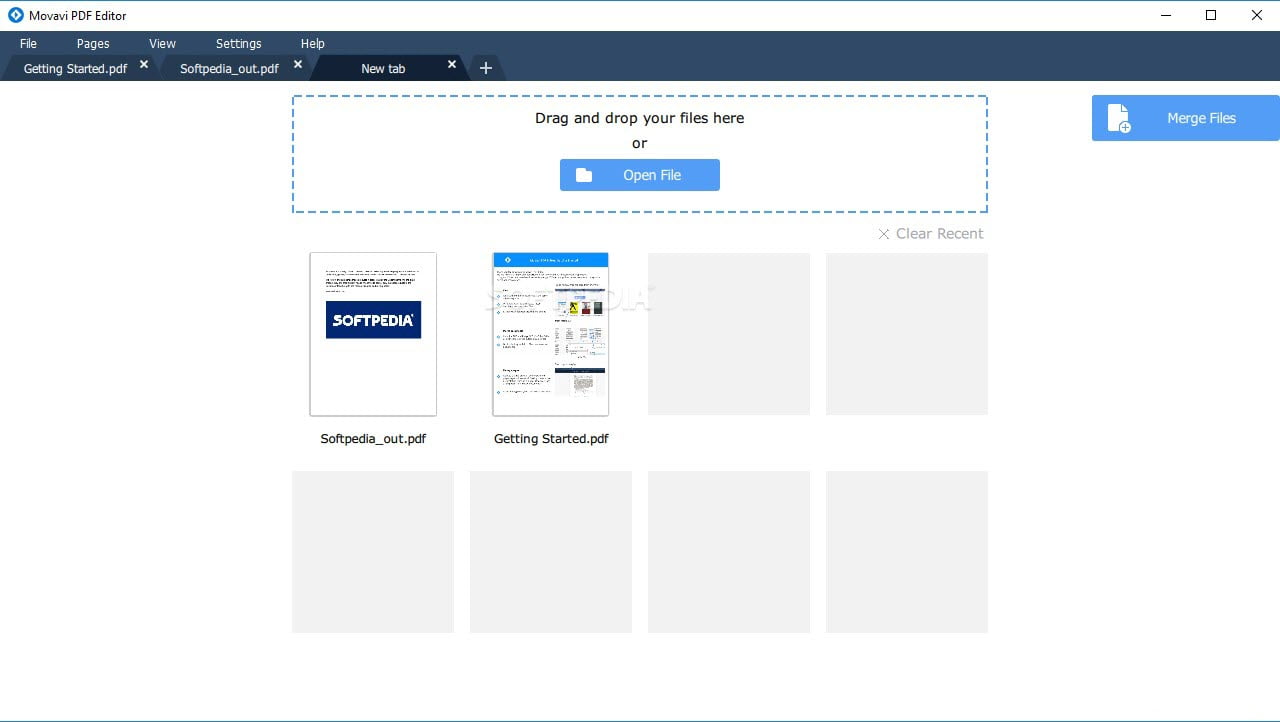Switch to the Getting Started.pdf tab
This screenshot has height=722, width=1280.
(75, 69)
